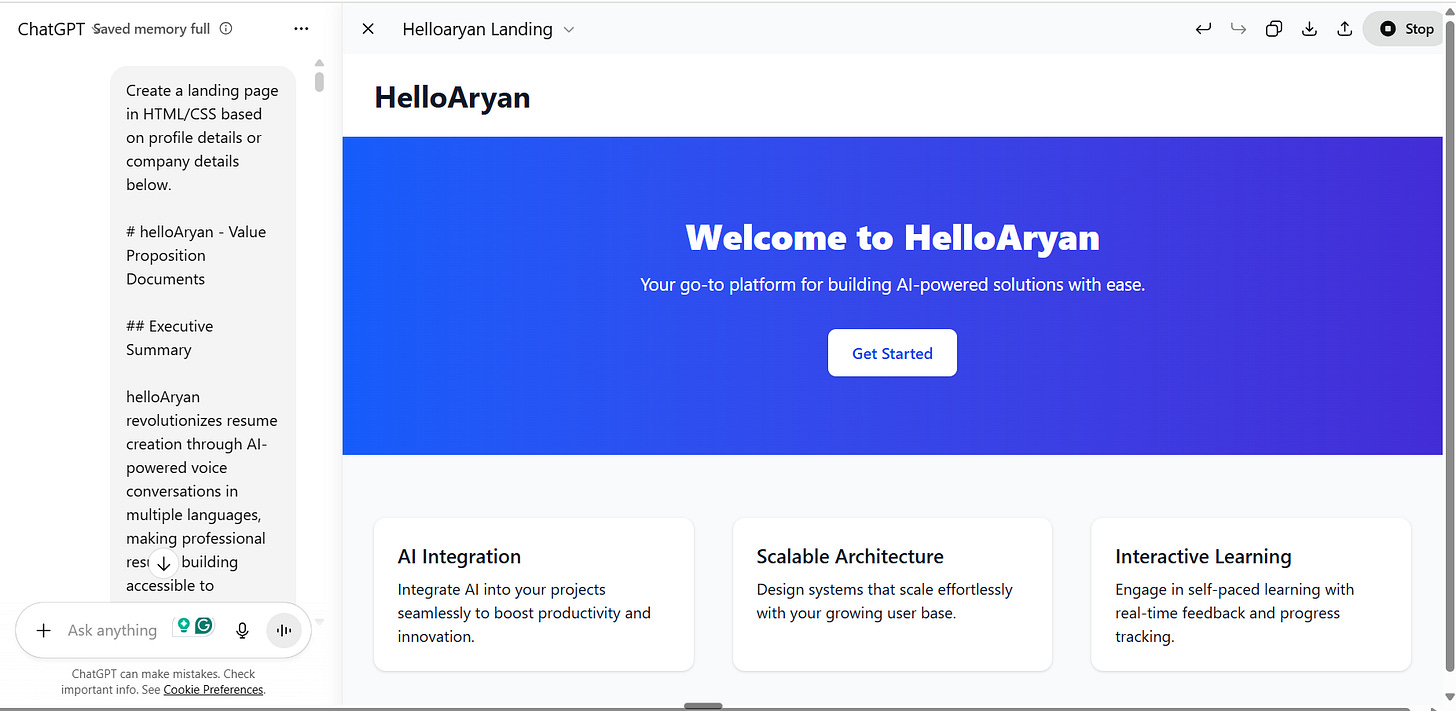This screenshot has width=1456, height=711.
Task: Click the '## Executive Summary' text in message
Action: coord(169,338)
